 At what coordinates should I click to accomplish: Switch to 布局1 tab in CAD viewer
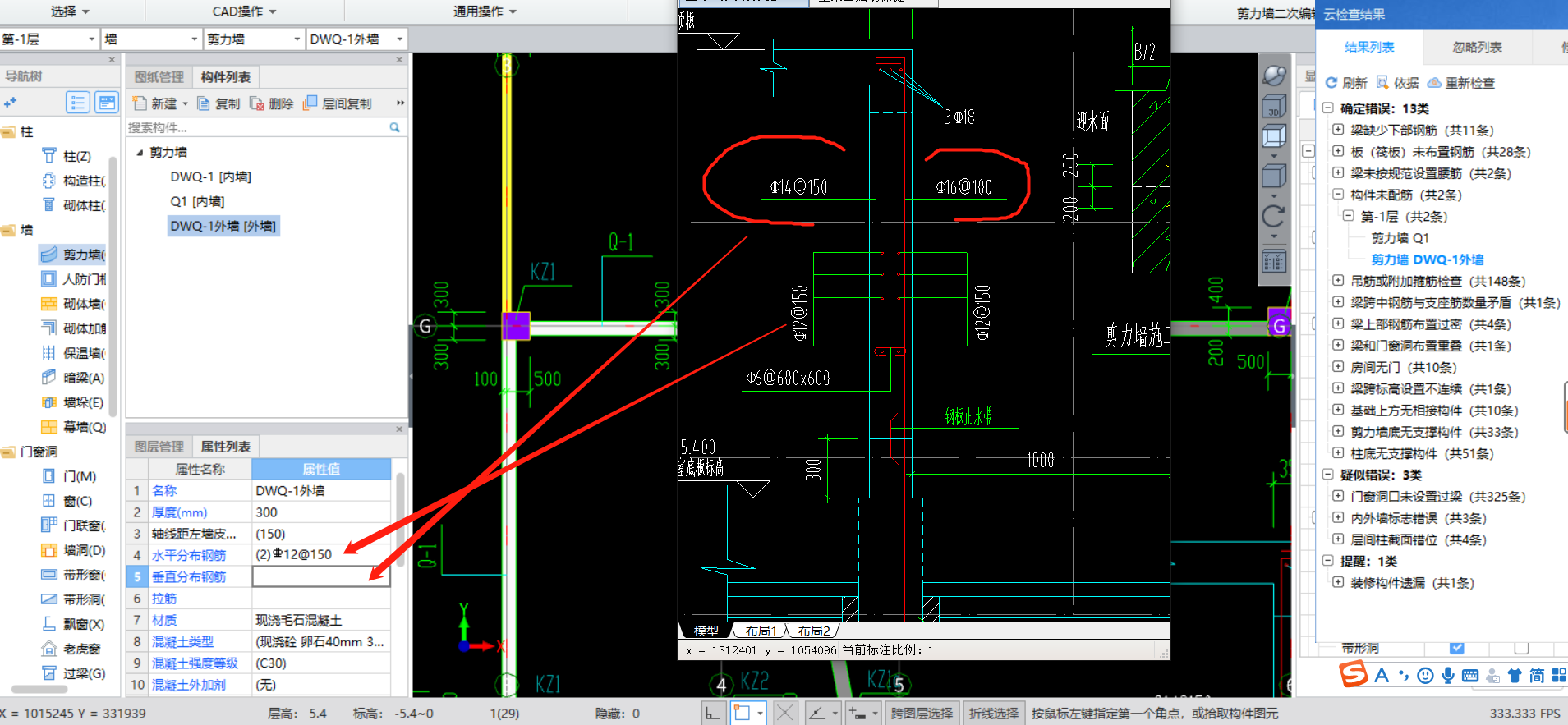[761, 631]
